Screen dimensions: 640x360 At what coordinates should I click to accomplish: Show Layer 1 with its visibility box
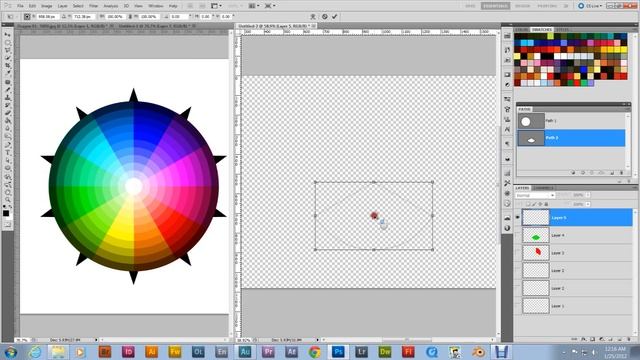[518, 306]
